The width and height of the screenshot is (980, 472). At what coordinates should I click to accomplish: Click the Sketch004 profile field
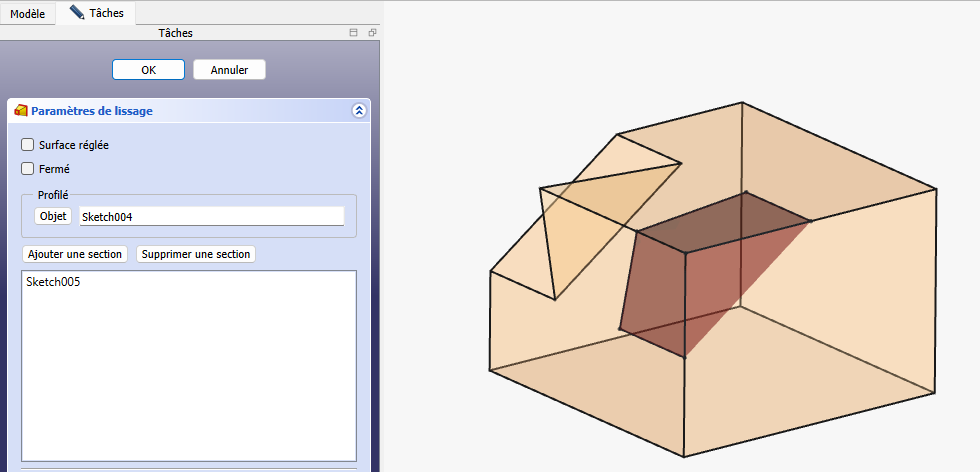211,216
